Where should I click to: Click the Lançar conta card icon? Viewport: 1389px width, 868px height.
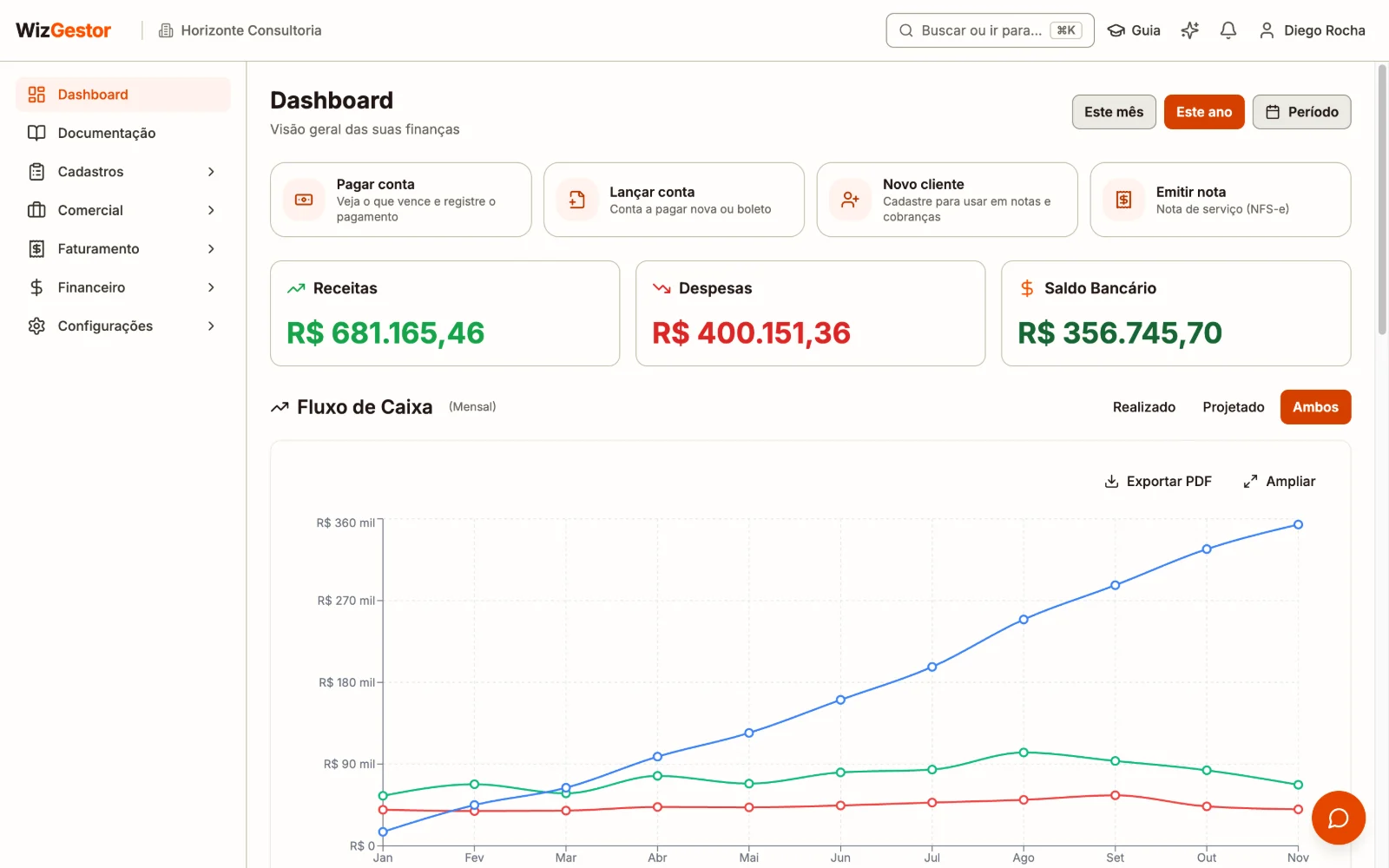pos(577,200)
